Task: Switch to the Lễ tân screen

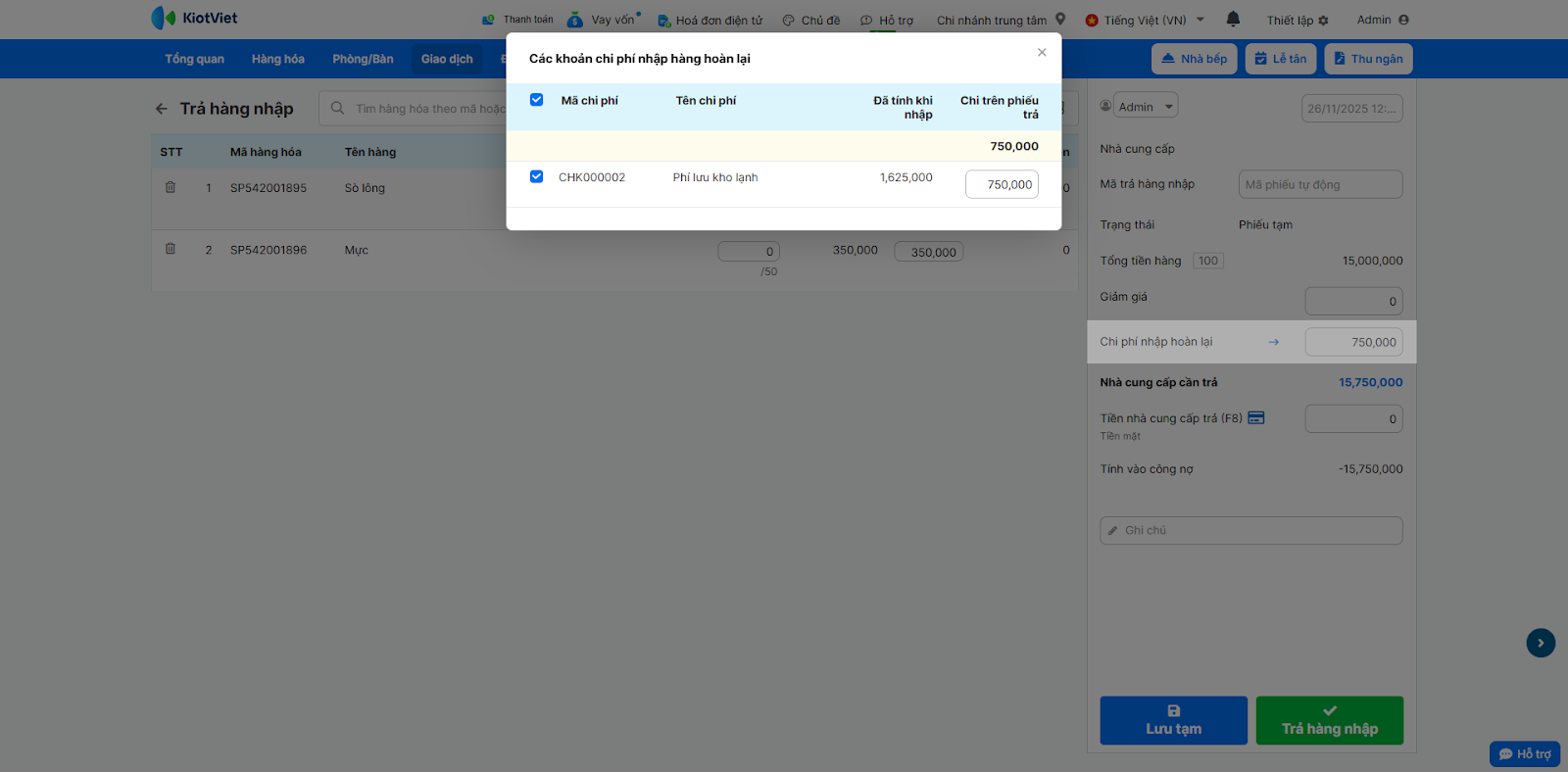Action: pyautogui.click(x=1281, y=59)
